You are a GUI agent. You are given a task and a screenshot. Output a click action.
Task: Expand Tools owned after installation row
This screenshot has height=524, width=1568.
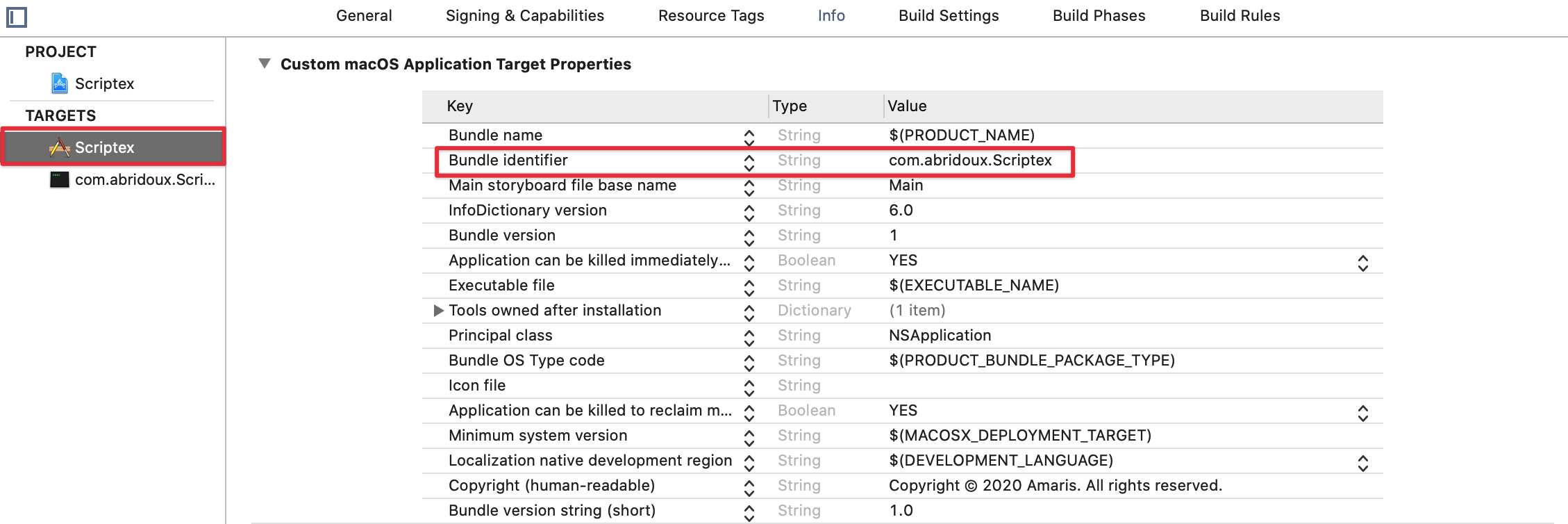pyautogui.click(x=438, y=311)
